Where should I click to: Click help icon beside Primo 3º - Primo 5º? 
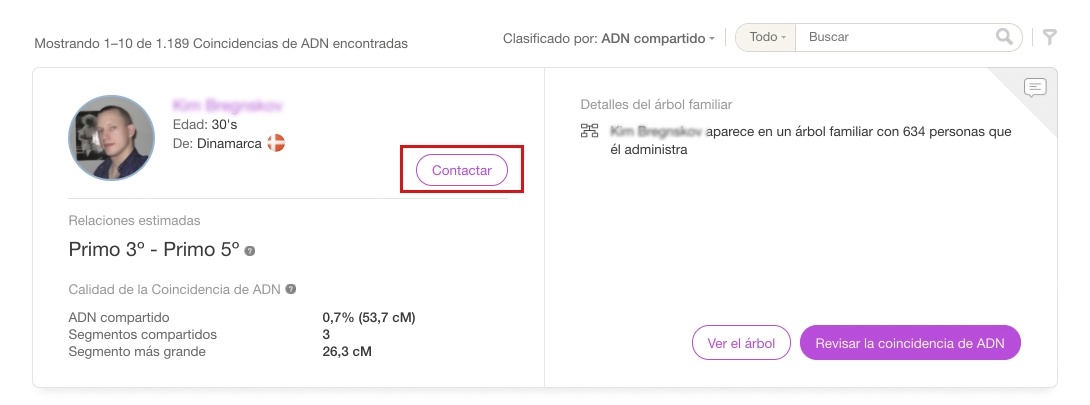click(250, 250)
